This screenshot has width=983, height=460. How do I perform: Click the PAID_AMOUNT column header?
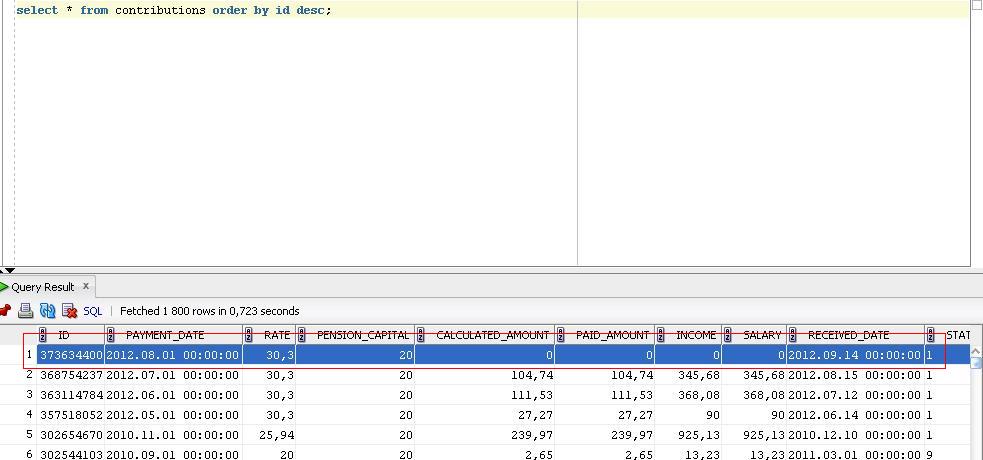(x=604, y=335)
